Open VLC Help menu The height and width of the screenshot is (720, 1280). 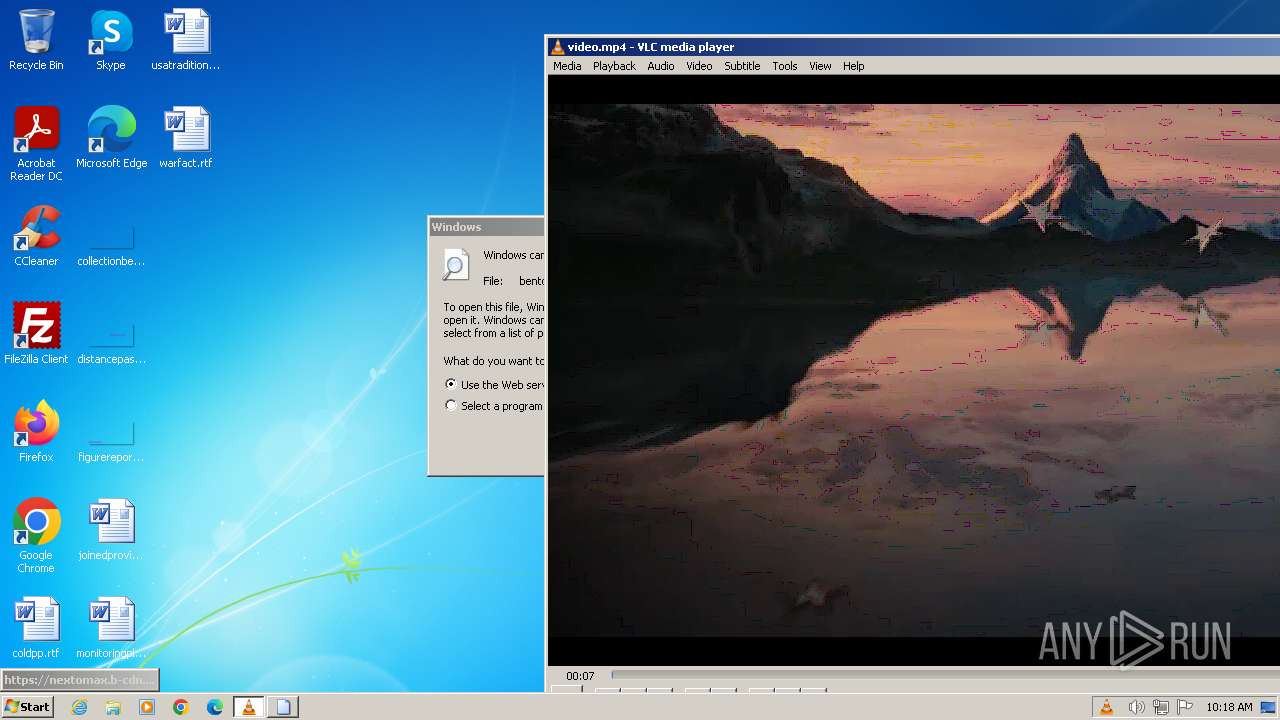pos(853,66)
